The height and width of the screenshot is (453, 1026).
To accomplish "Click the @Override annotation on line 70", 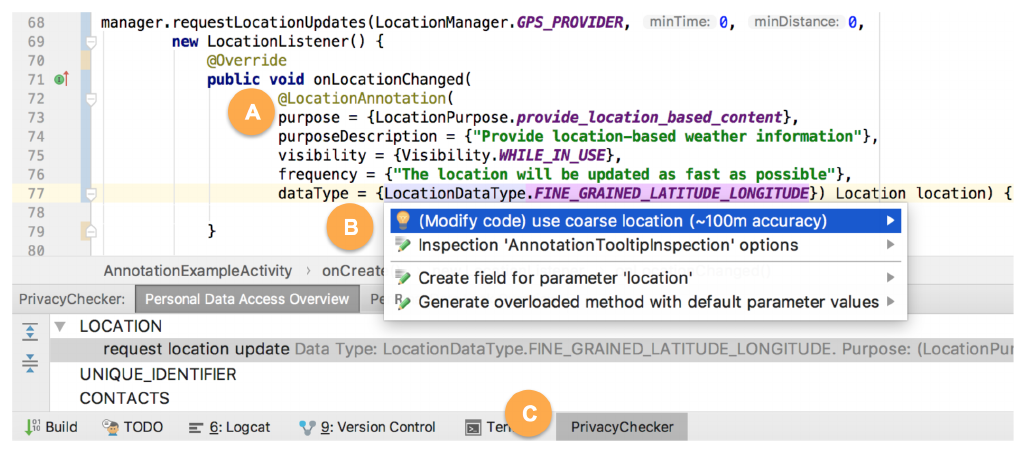I will click(x=247, y=61).
